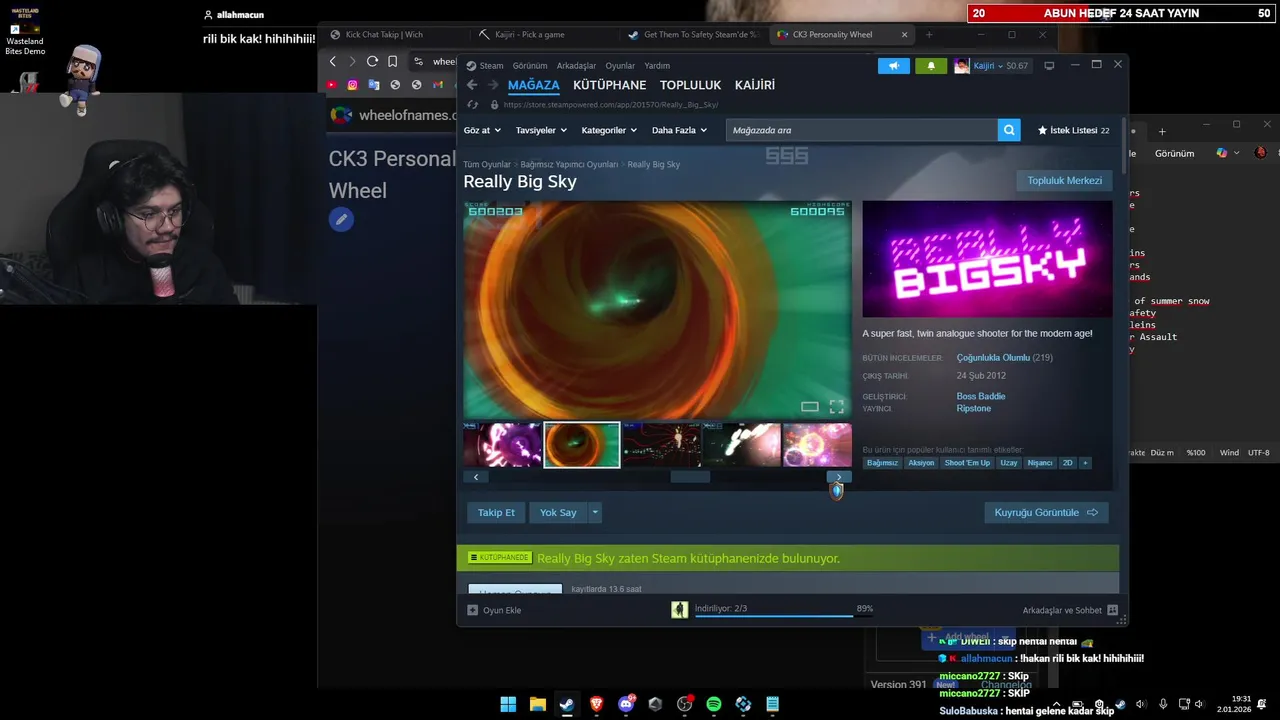Open Topluluk Merkezi
Viewport: 1280px width, 720px height.
[1064, 181]
